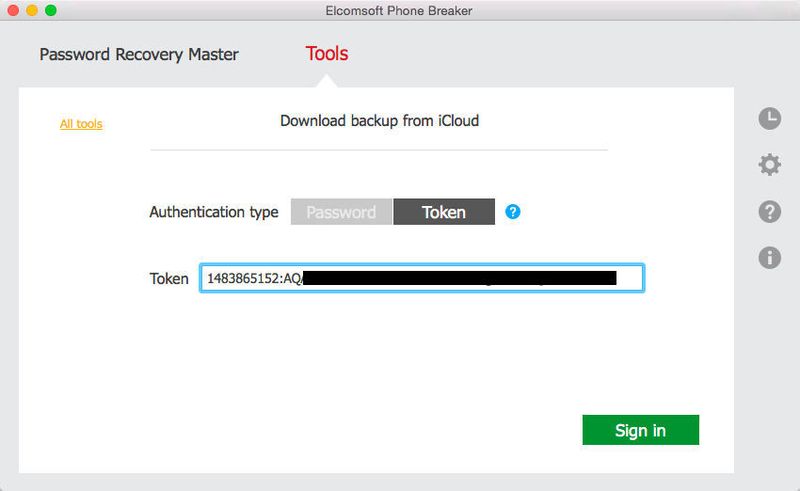Open the history clock icon
800x491 pixels.
coord(769,118)
